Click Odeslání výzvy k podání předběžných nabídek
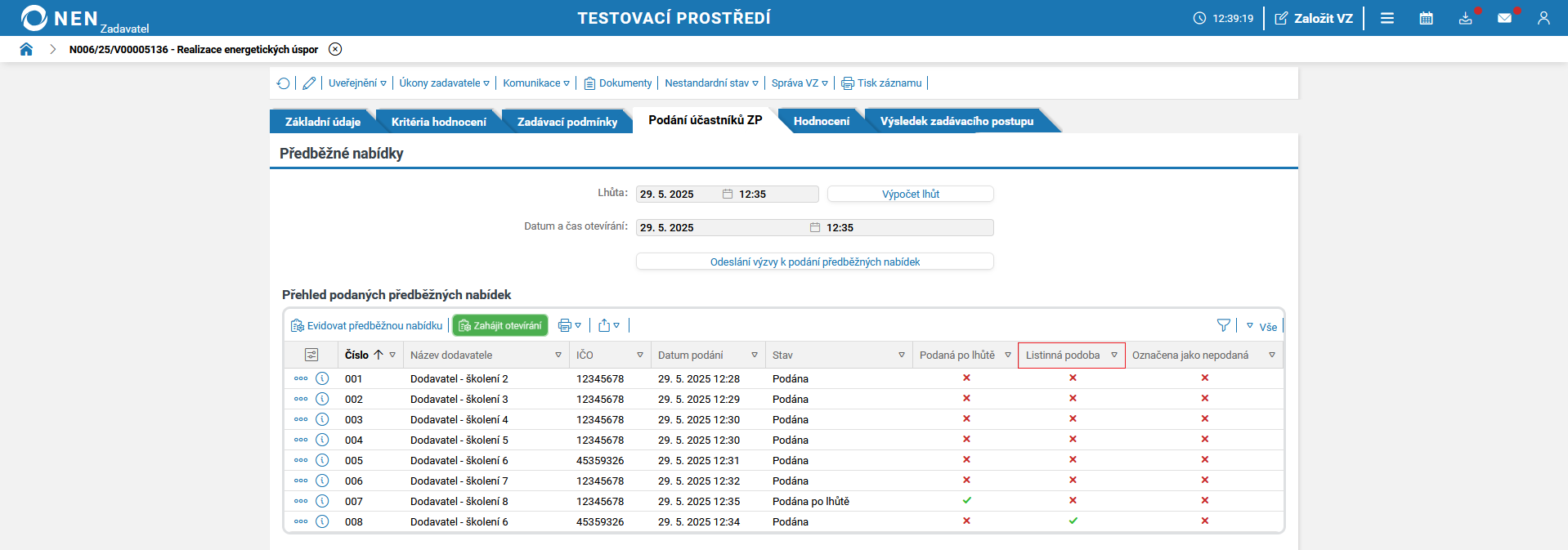Viewport: 1568px width, 550px height. 814,262
